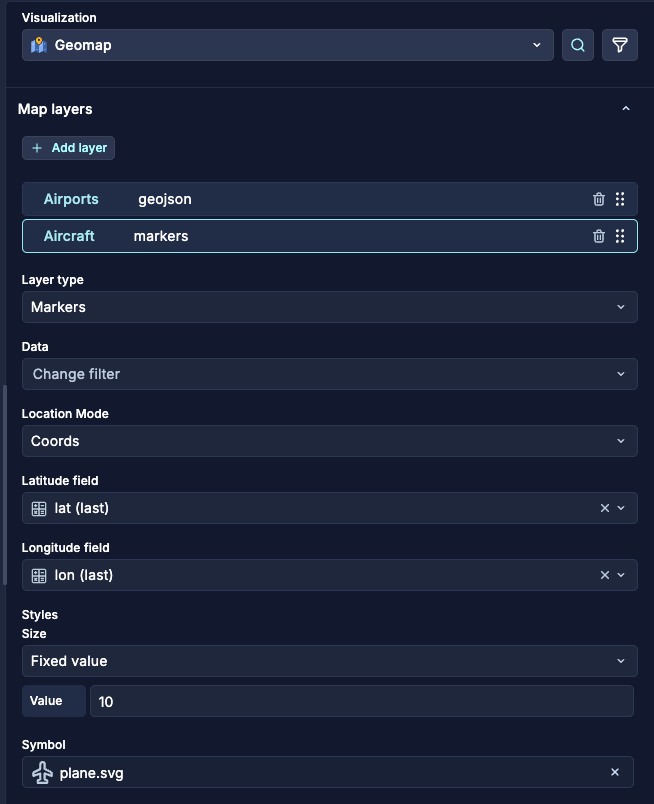This screenshot has height=804, width=654.
Task: Clear the Latitude field selection
Action: click(604, 508)
